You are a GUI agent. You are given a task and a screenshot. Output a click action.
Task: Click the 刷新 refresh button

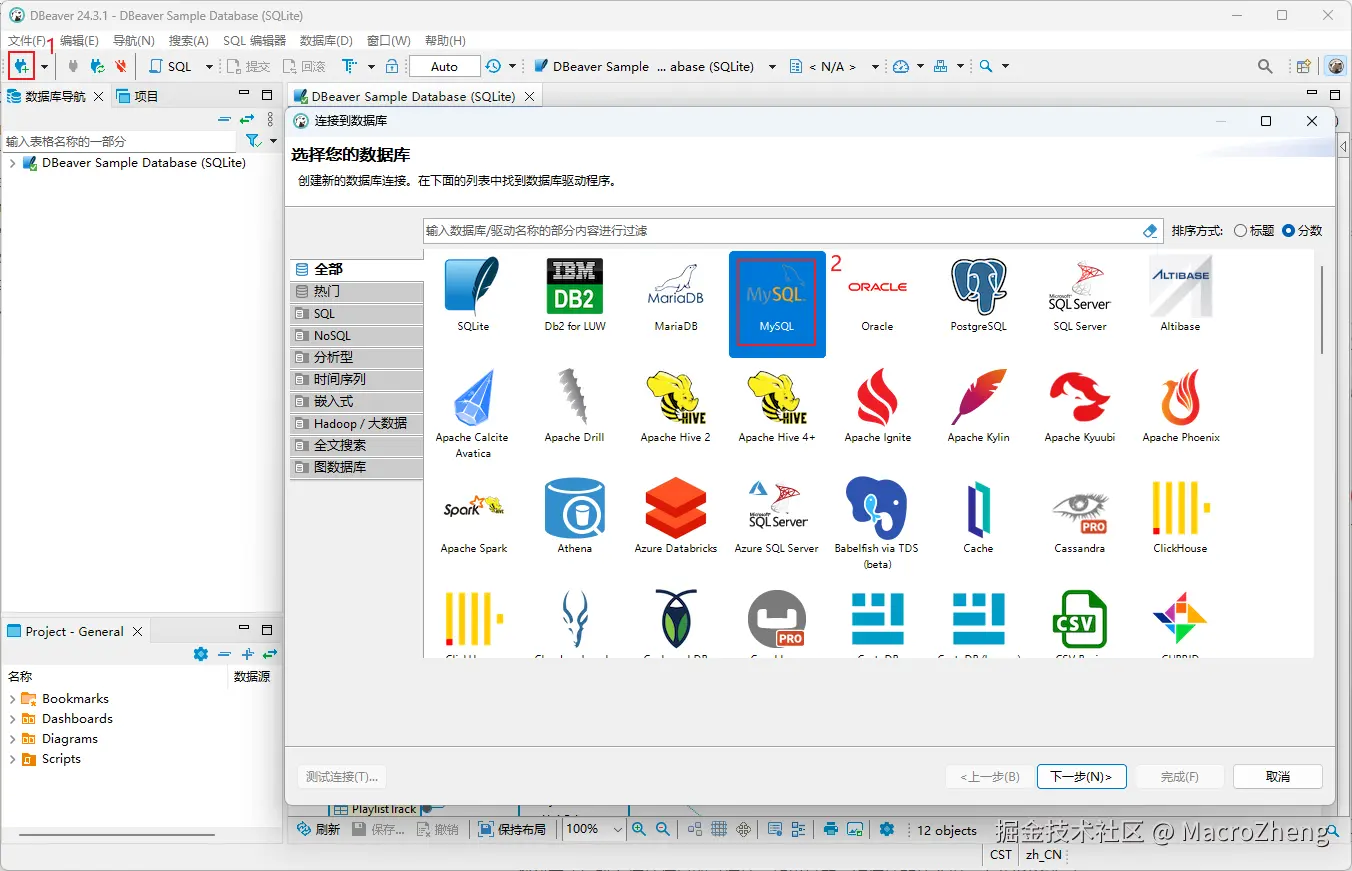pyautogui.click(x=318, y=829)
